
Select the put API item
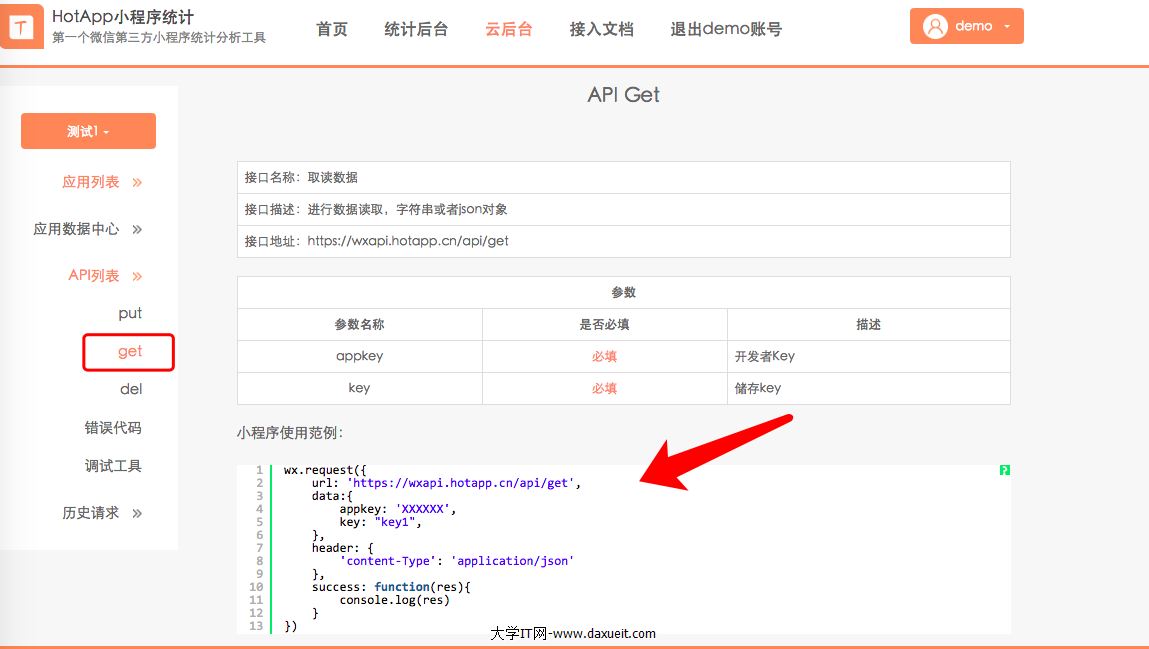click(x=130, y=313)
